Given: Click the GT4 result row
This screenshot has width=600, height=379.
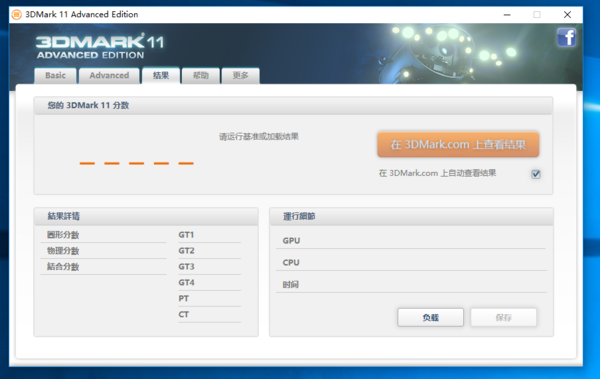Looking at the screenshot, I should click(x=209, y=283).
